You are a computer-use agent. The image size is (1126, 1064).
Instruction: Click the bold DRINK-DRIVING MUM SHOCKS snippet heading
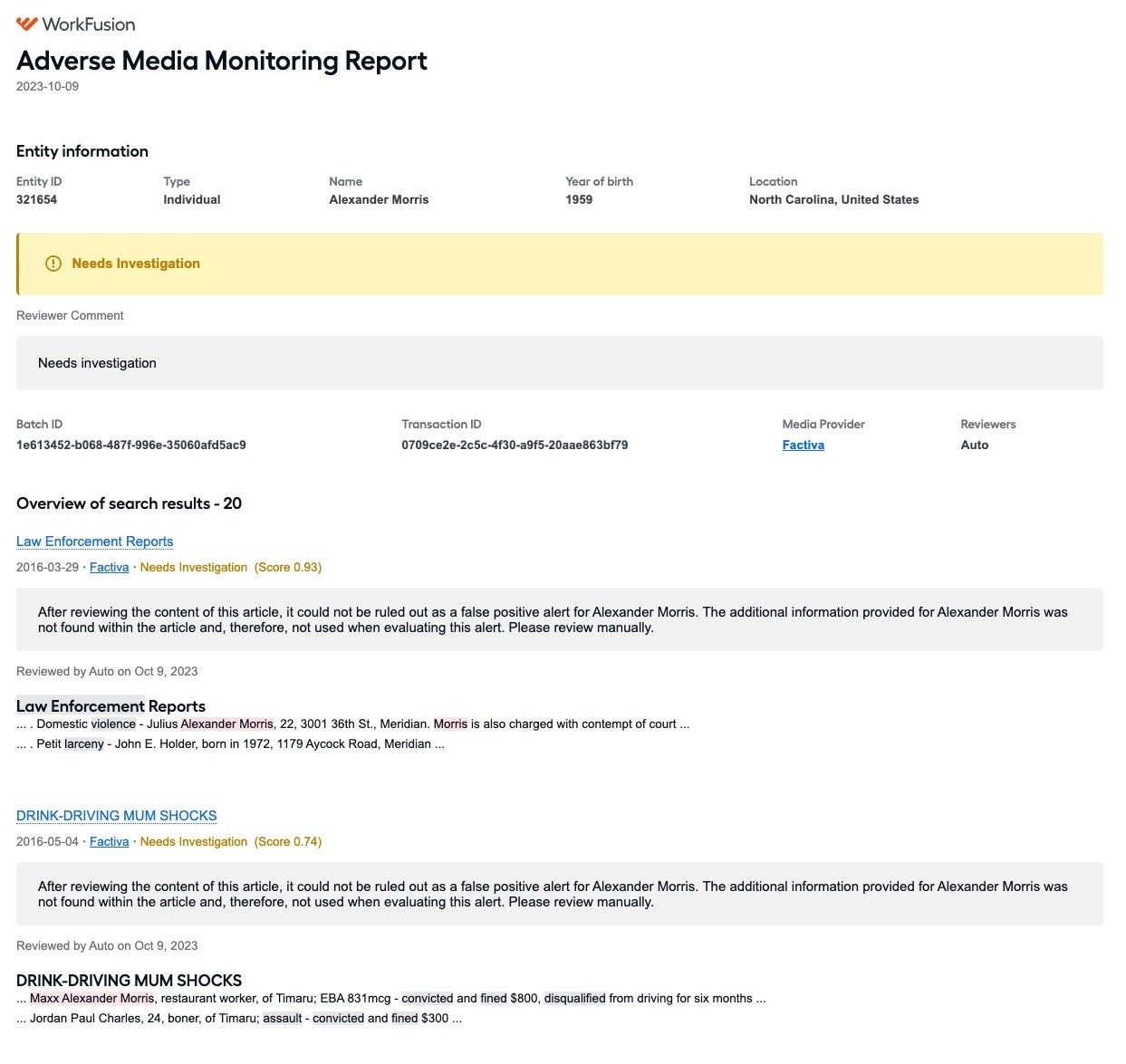129,981
